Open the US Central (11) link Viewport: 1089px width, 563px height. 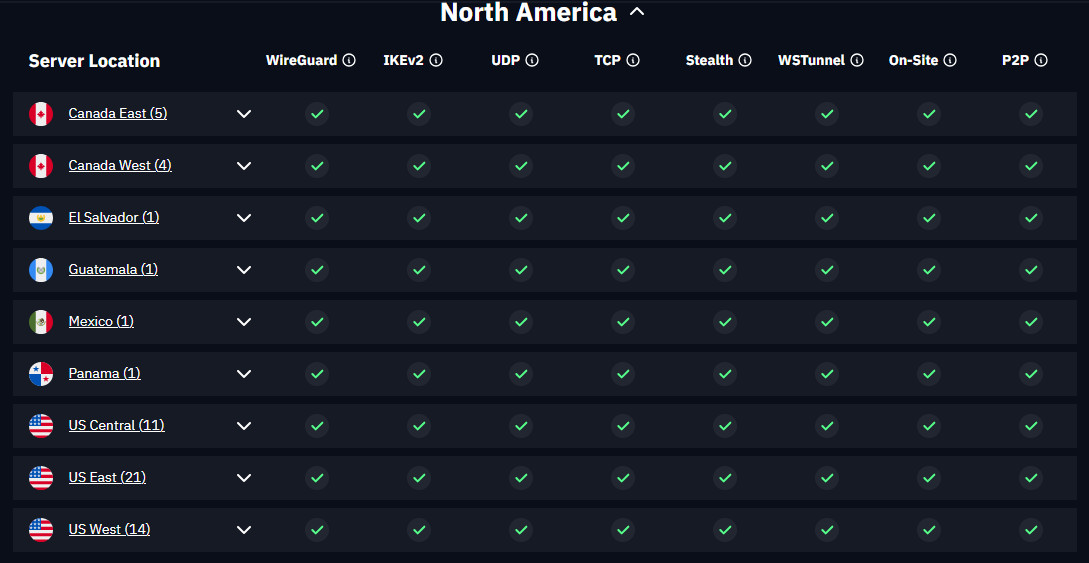116,425
